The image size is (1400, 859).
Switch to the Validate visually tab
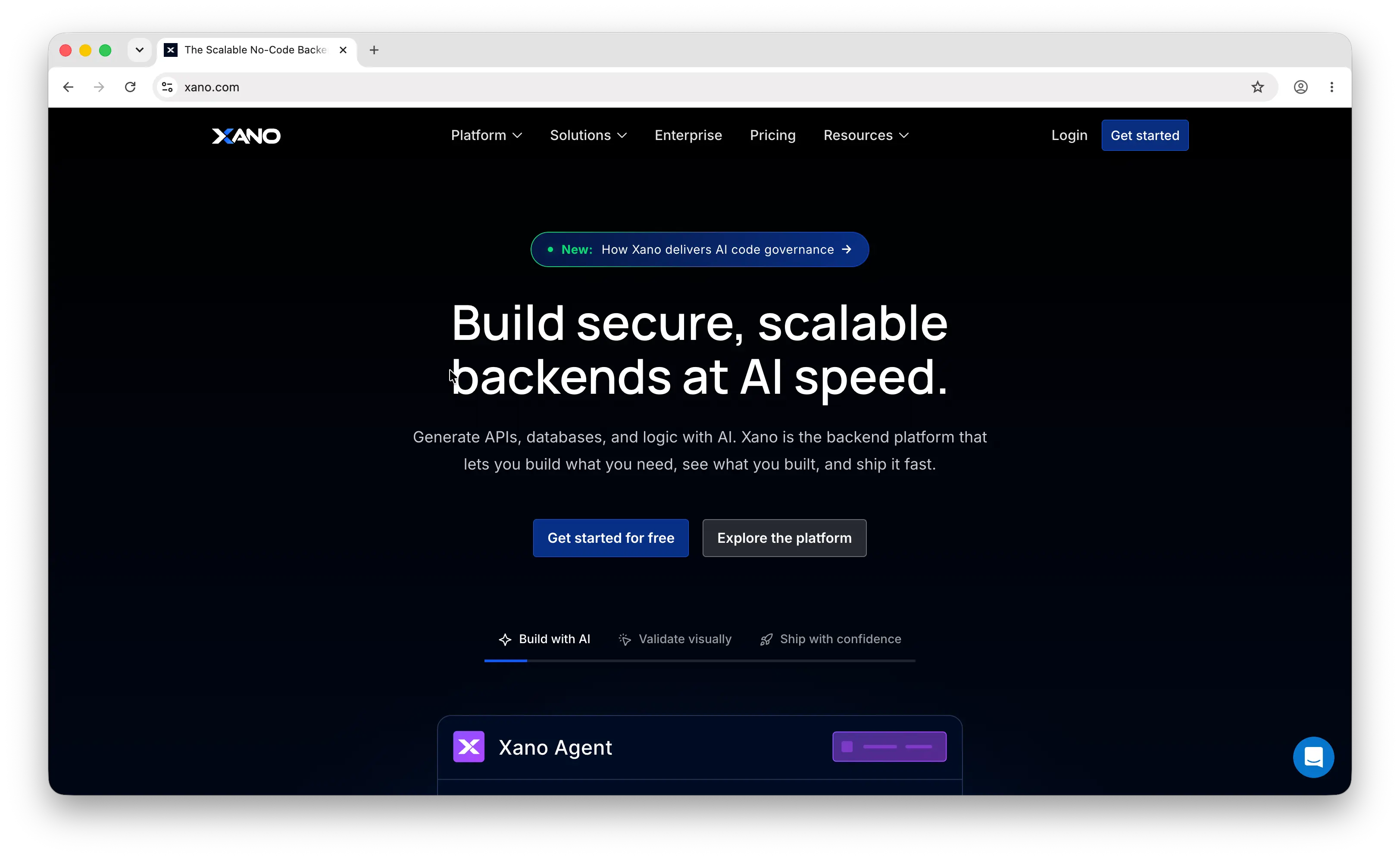tap(675, 639)
